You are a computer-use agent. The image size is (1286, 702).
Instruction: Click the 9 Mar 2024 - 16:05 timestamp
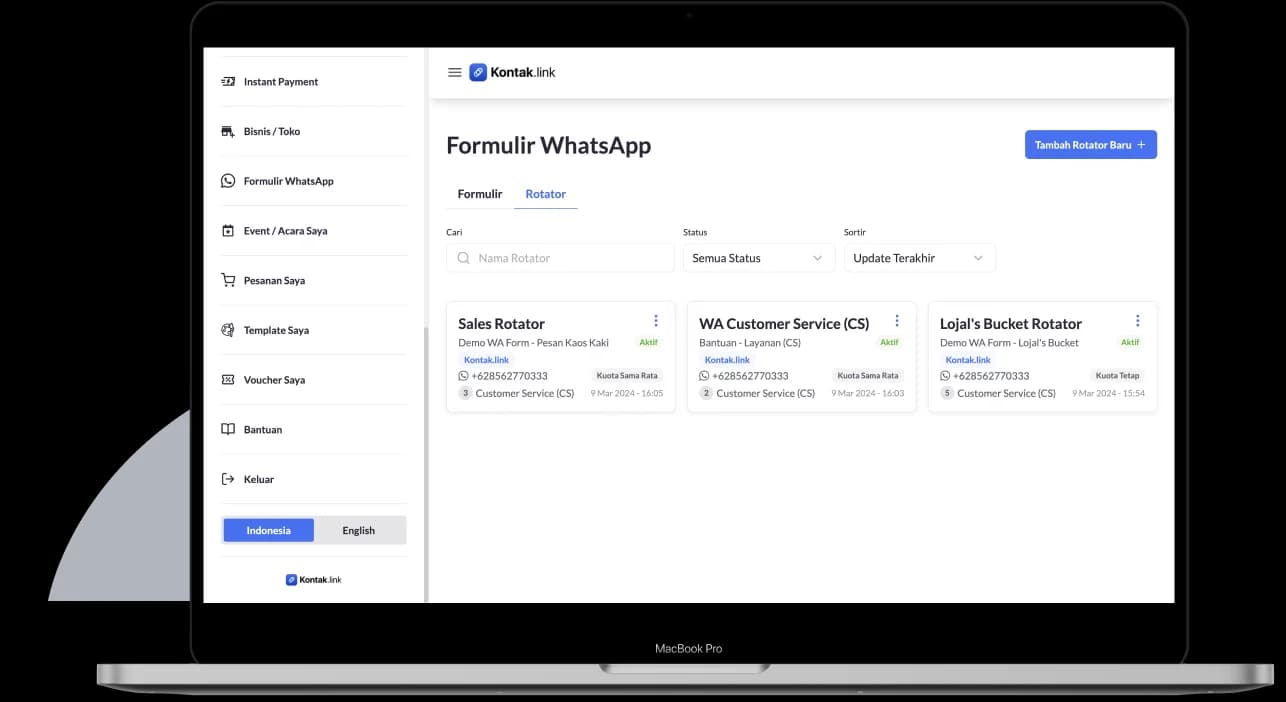coord(627,393)
